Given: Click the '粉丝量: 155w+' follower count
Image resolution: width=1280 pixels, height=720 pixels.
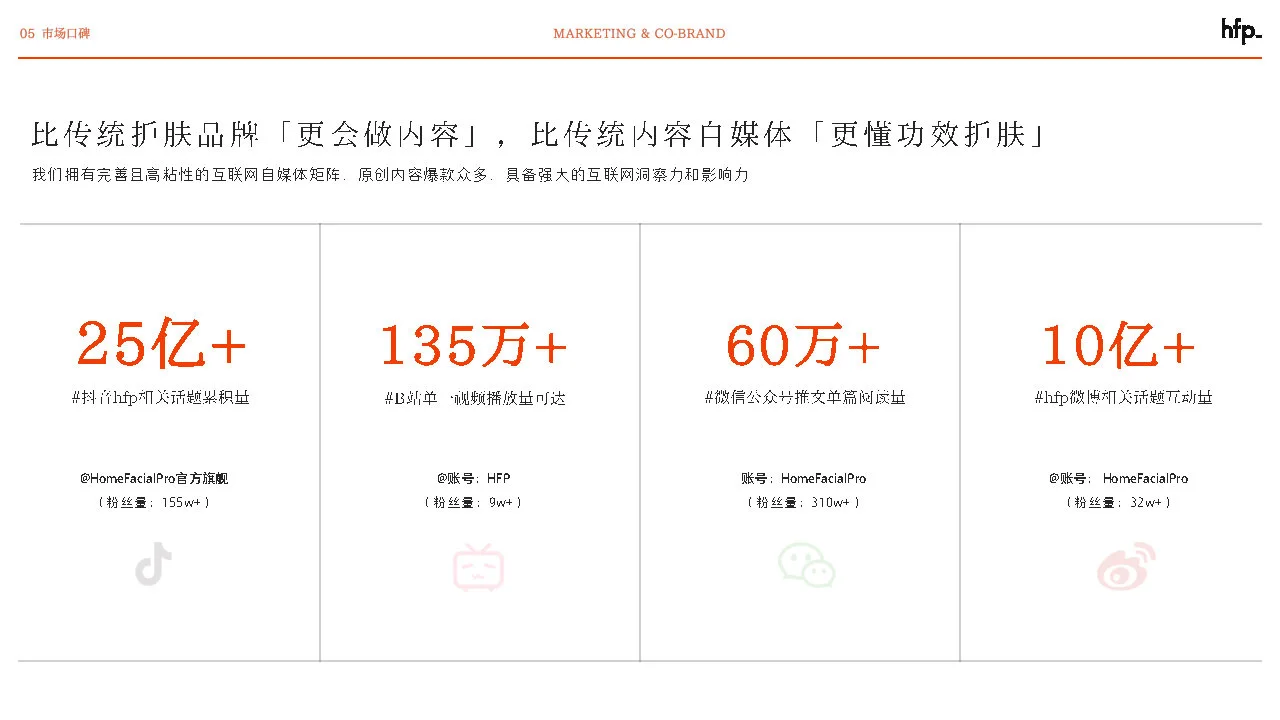Looking at the screenshot, I should [x=154, y=502].
